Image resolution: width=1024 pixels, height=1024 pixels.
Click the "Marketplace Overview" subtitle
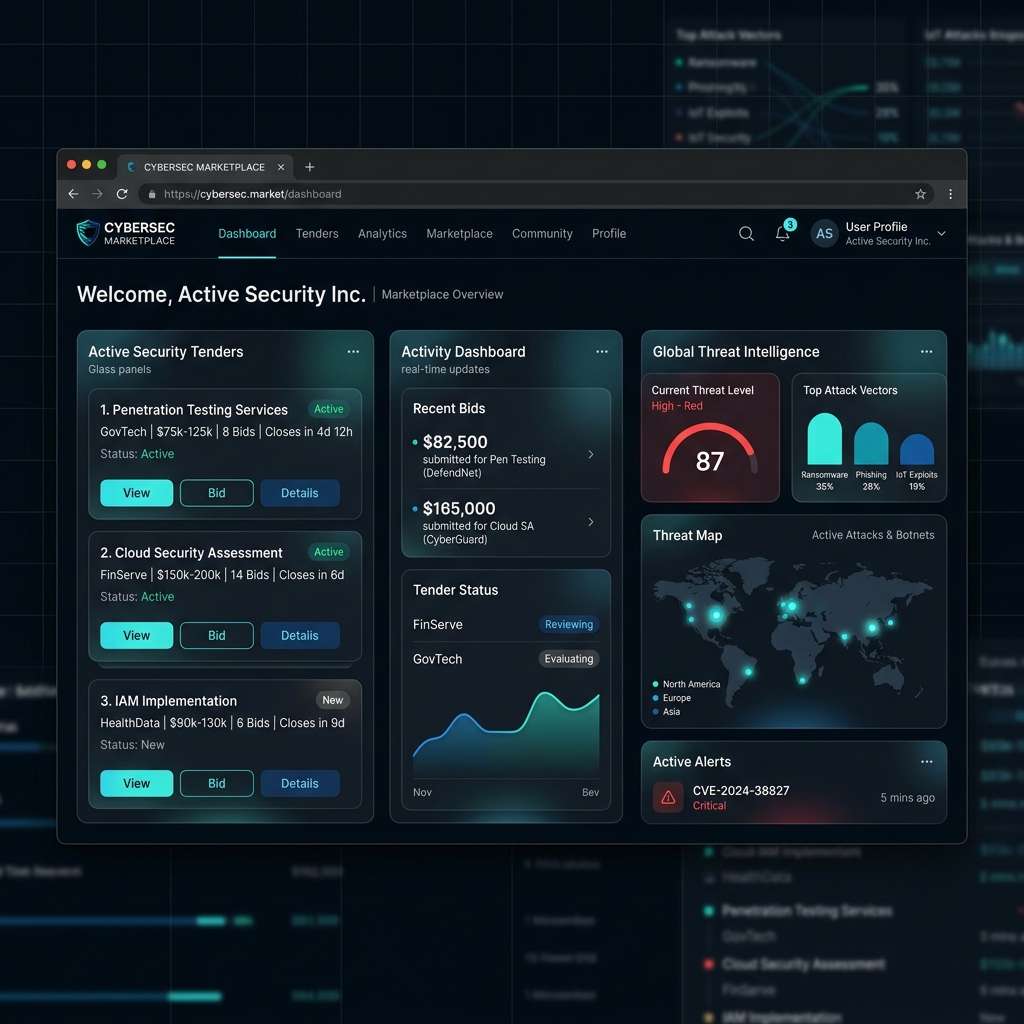pyautogui.click(x=442, y=295)
